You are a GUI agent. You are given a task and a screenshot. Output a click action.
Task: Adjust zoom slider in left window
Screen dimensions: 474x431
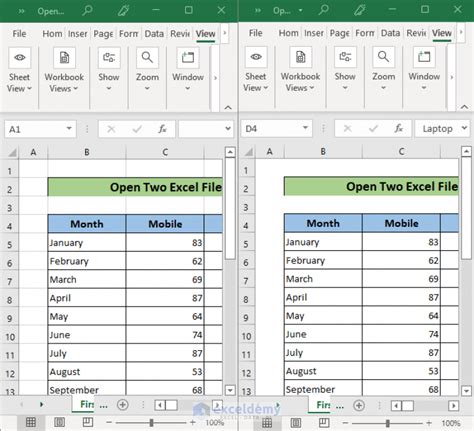tap(151, 422)
